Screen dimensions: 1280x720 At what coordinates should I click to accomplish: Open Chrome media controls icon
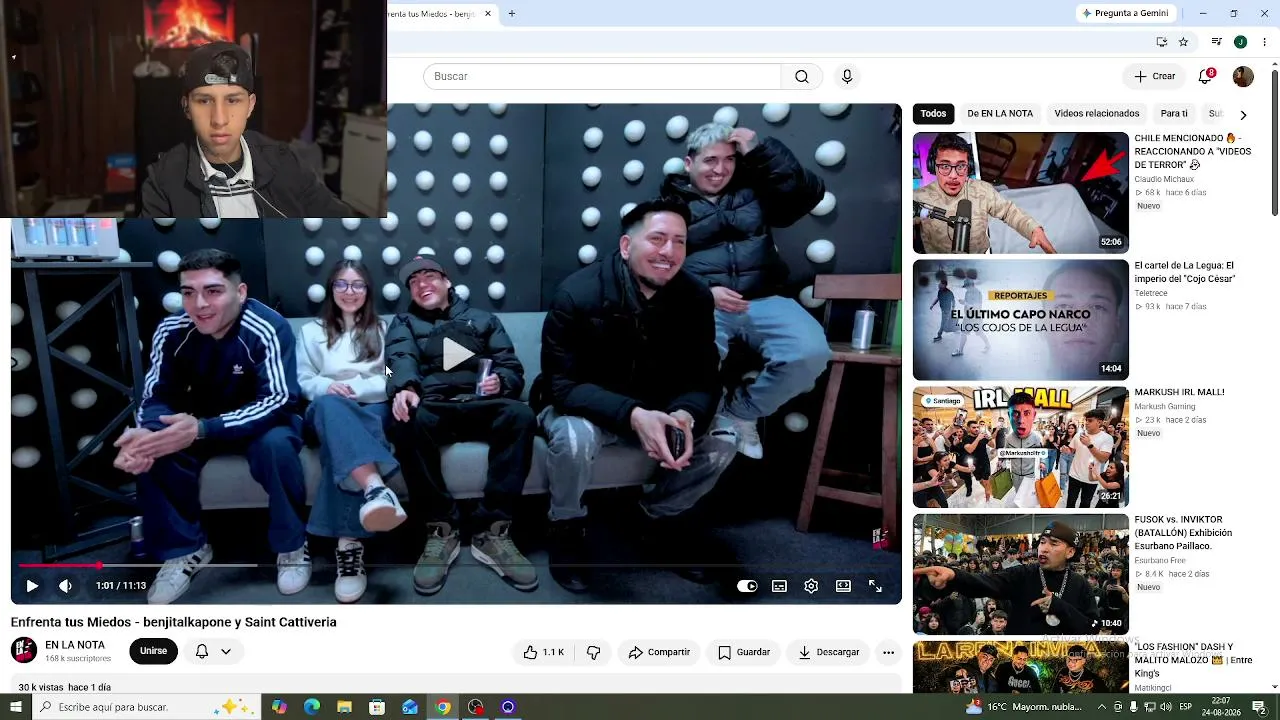tap(1216, 42)
